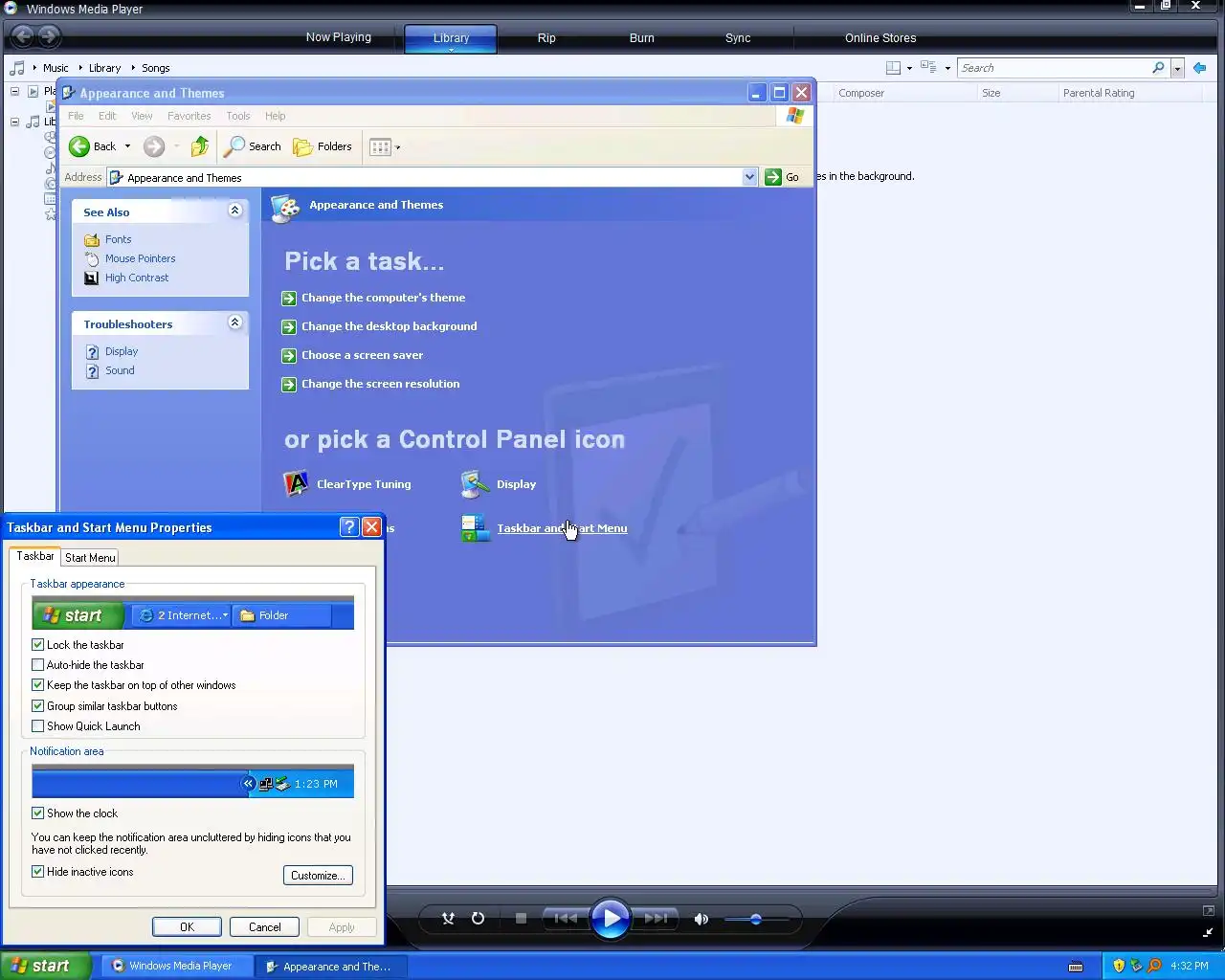This screenshot has width=1225, height=980.
Task: Open the Back button history dropdown
Action: click(127, 146)
